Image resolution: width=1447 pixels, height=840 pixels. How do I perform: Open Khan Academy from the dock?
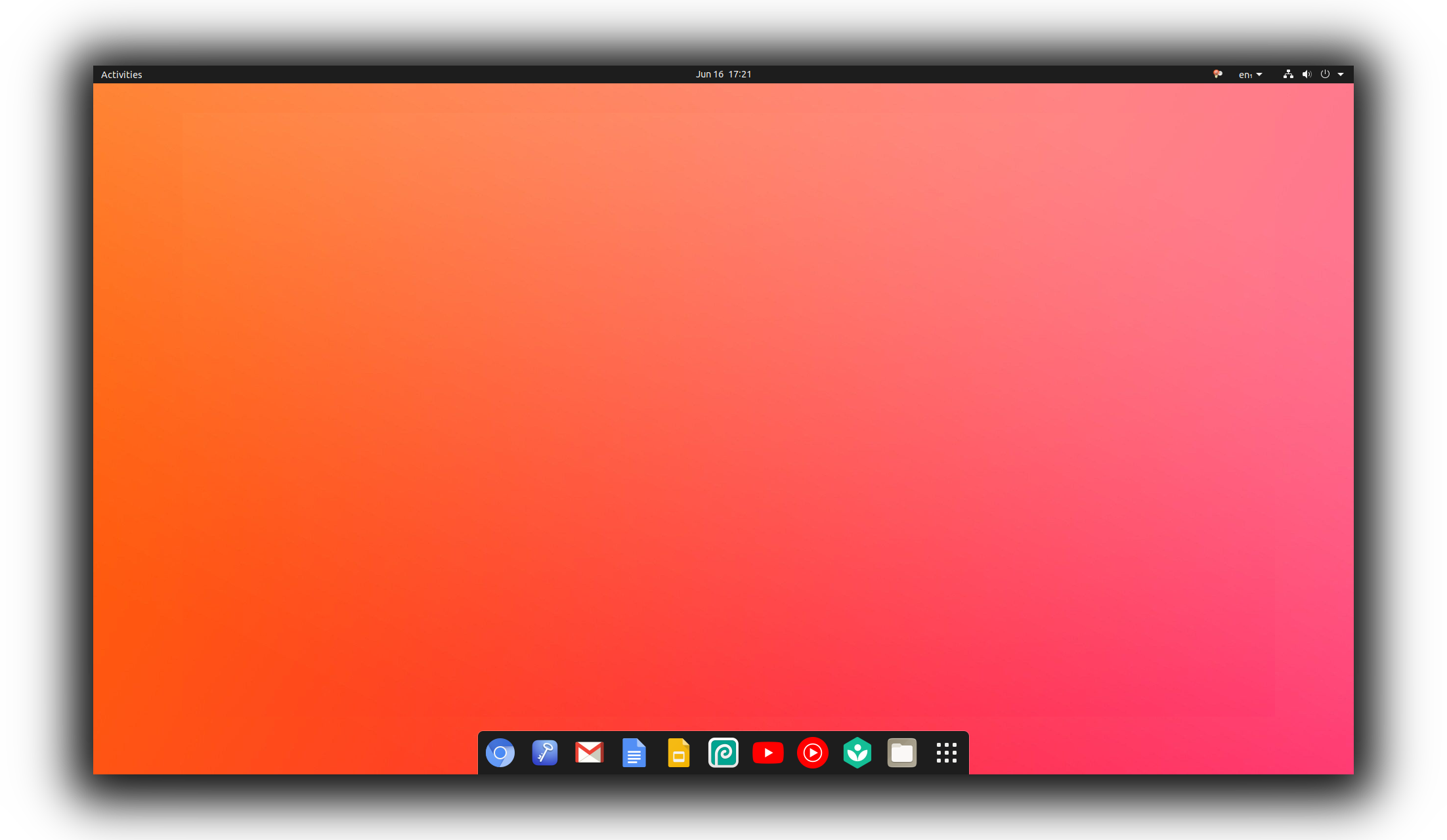pyautogui.click(x=857, y=753)
